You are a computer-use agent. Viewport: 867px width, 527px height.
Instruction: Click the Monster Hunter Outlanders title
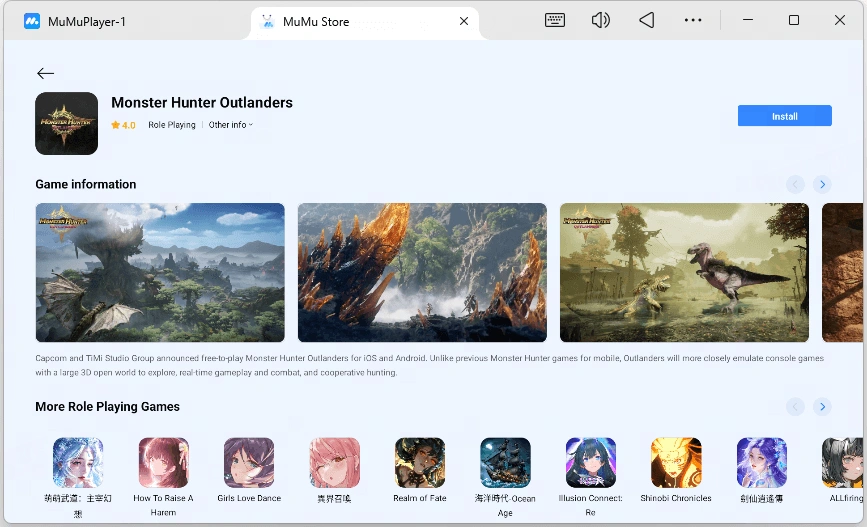tap(202, 103)
